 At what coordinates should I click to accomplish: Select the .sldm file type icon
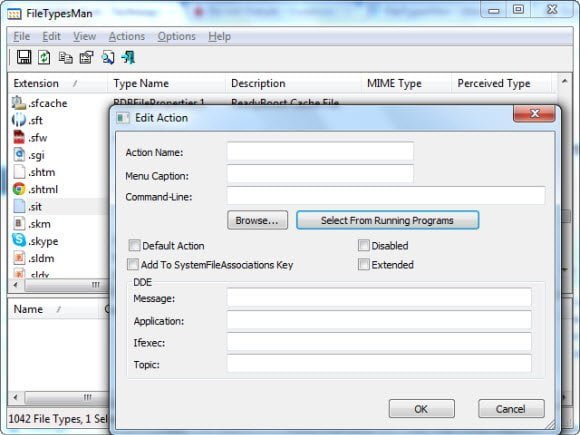point(18,258)
